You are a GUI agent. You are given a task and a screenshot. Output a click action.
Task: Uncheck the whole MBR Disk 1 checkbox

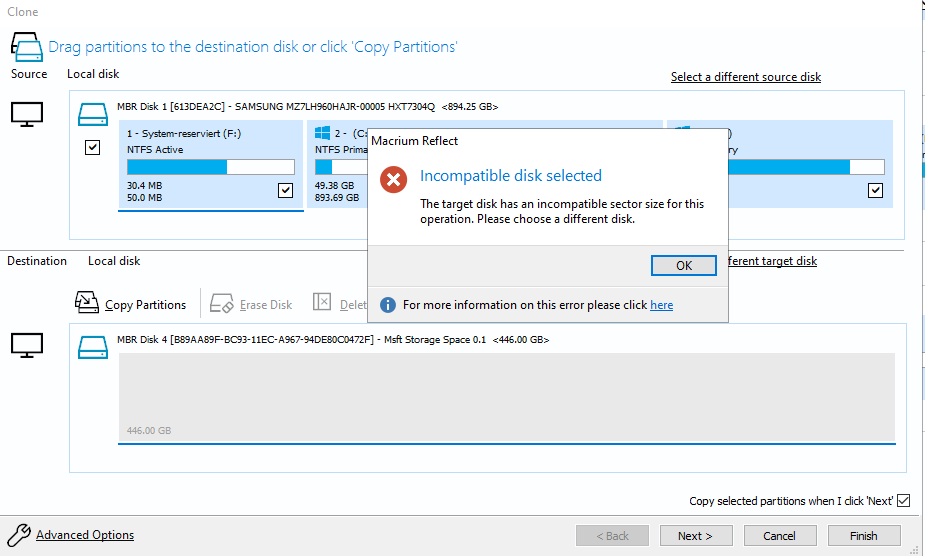pos(92,147)
